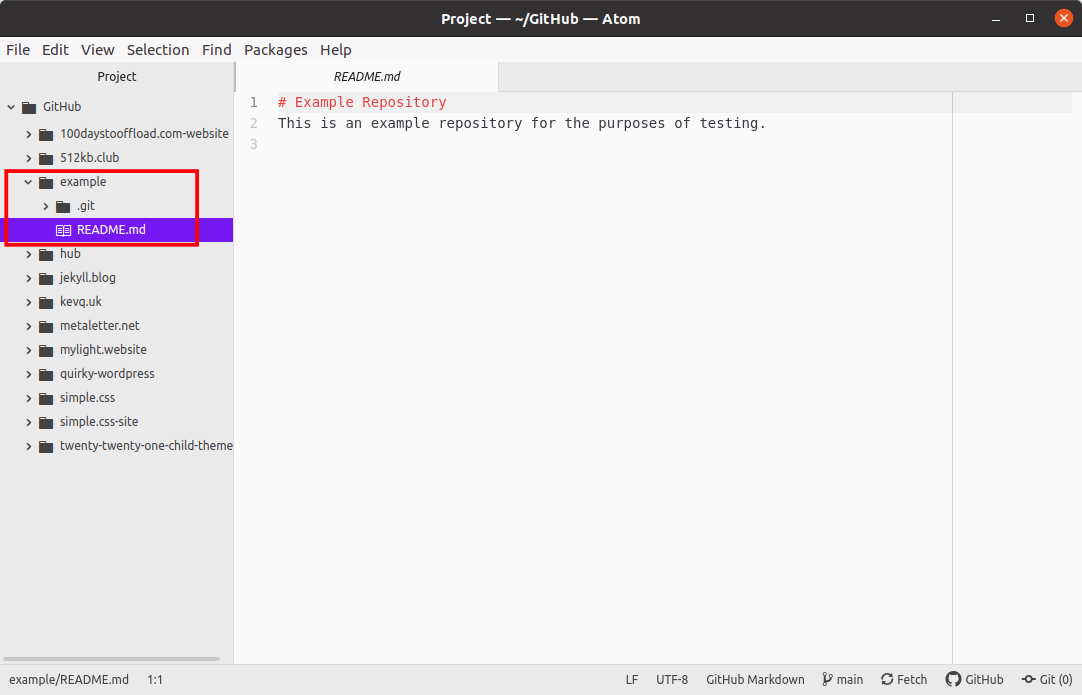Open the GitHub panel from the status bar
This screenshot has width=1082, height=695.
pyautogui.click(x=975, y=679)
